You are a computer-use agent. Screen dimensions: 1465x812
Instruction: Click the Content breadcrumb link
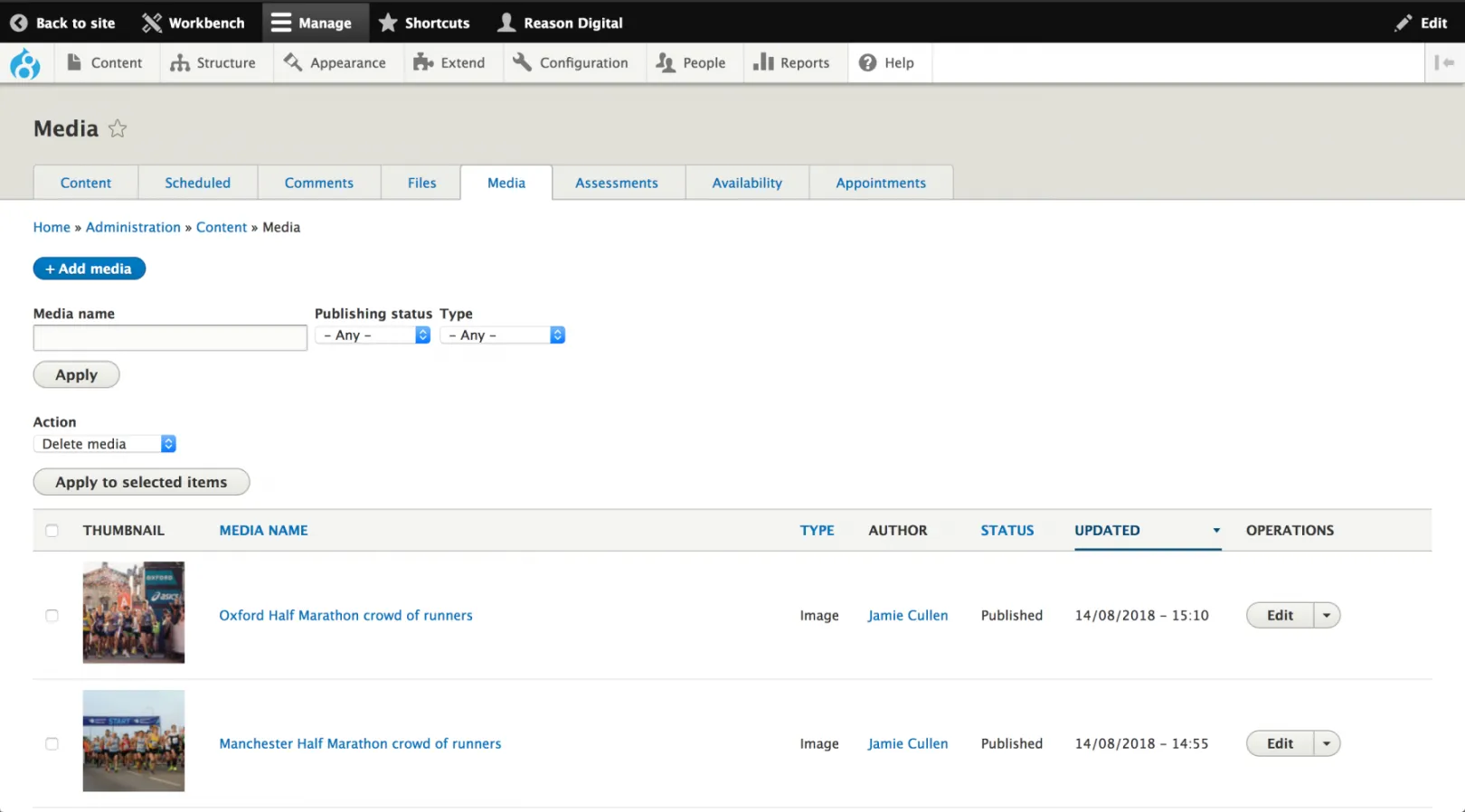(x=222, y=227)
